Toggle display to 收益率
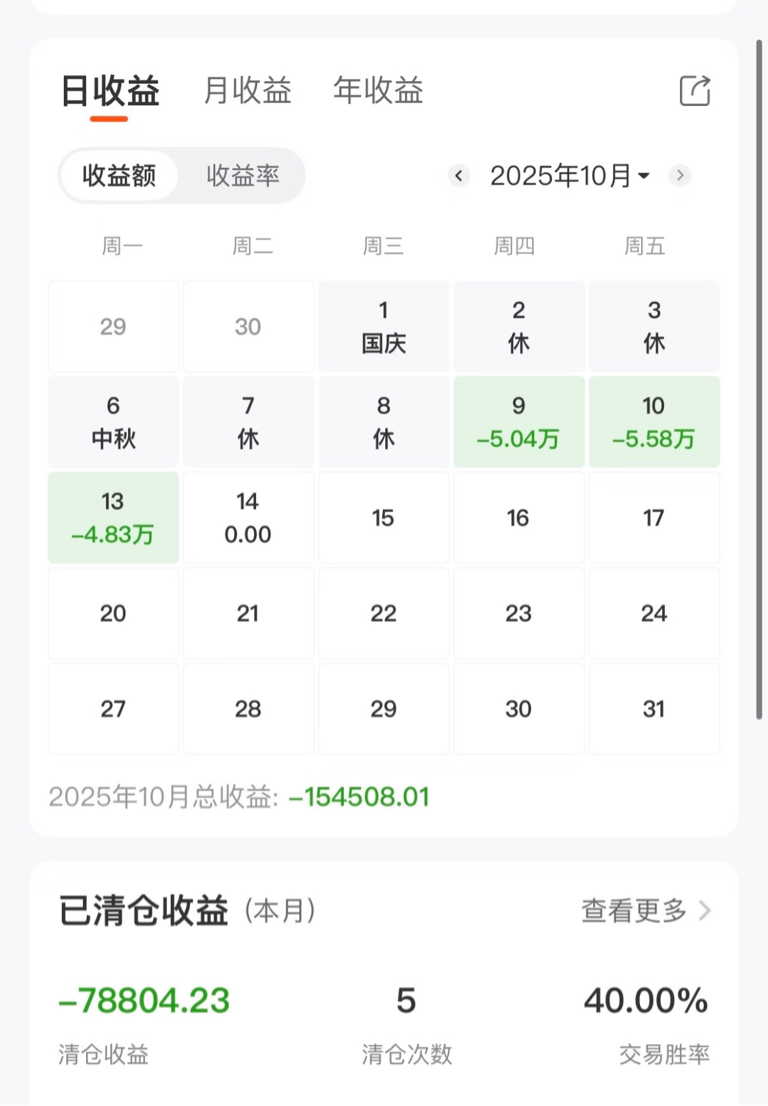768x1106 pixels. point(243,176)
